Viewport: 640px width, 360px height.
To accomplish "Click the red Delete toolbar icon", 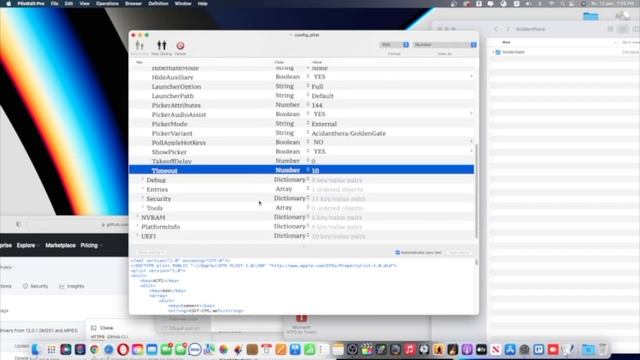I will coord(180,46).
